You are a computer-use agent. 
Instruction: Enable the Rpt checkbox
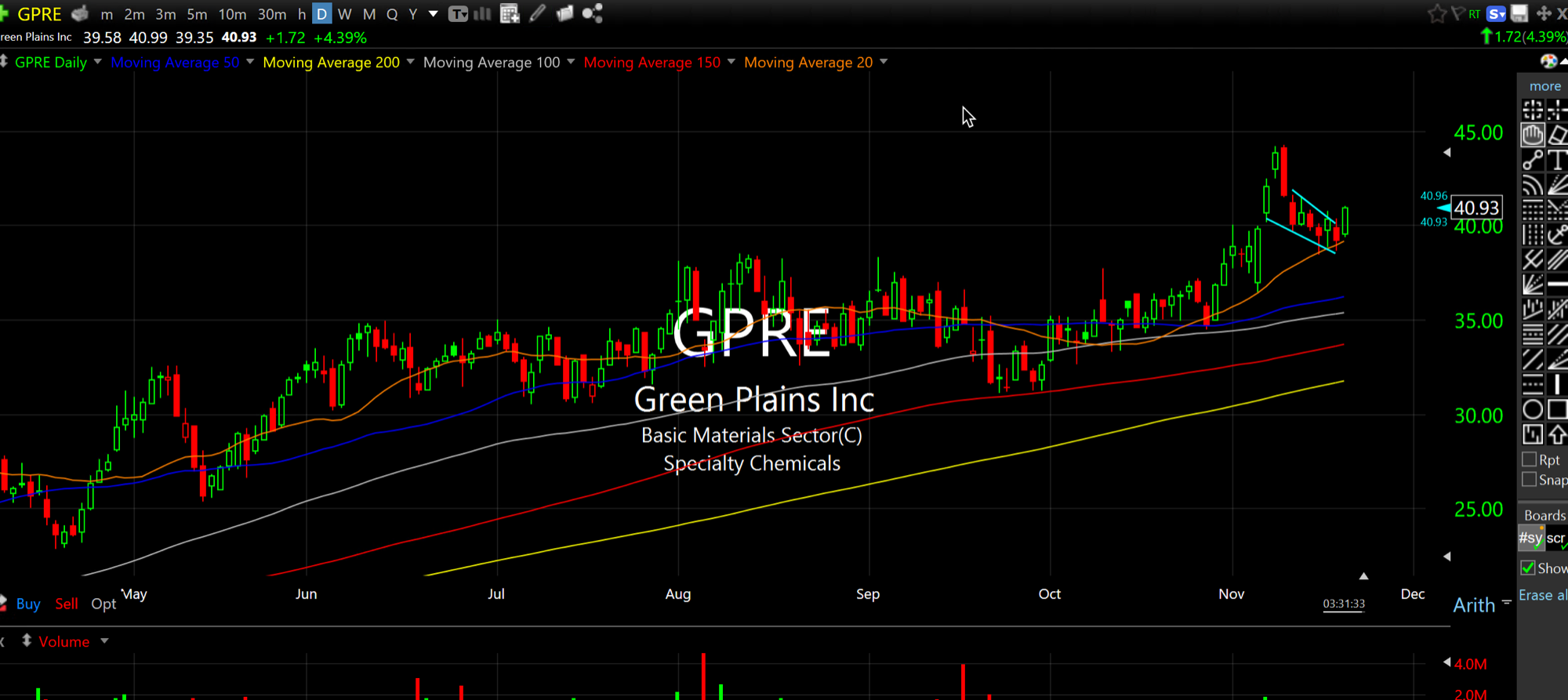click(x=1529, y=459)
